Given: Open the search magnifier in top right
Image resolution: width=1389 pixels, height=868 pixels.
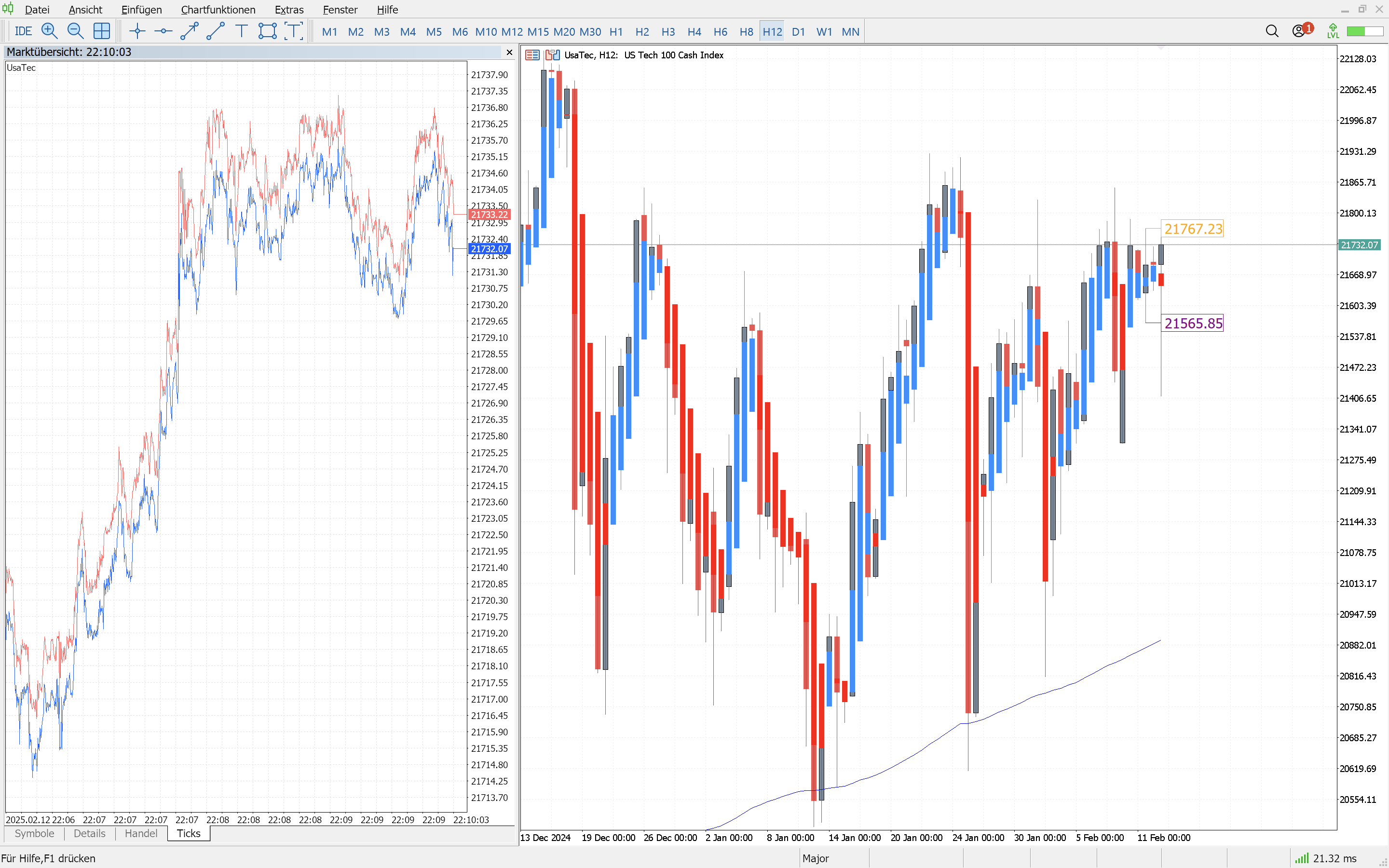Looking at the screenshot, I should click(x=1272, y=31).
